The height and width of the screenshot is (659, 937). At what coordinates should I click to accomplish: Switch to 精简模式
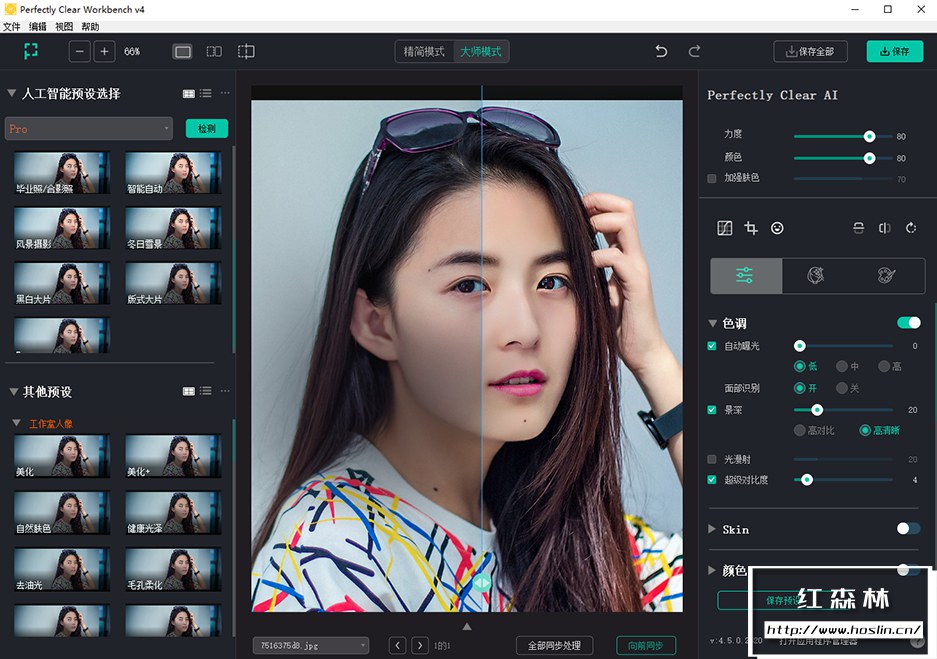[x=424, y=52]
